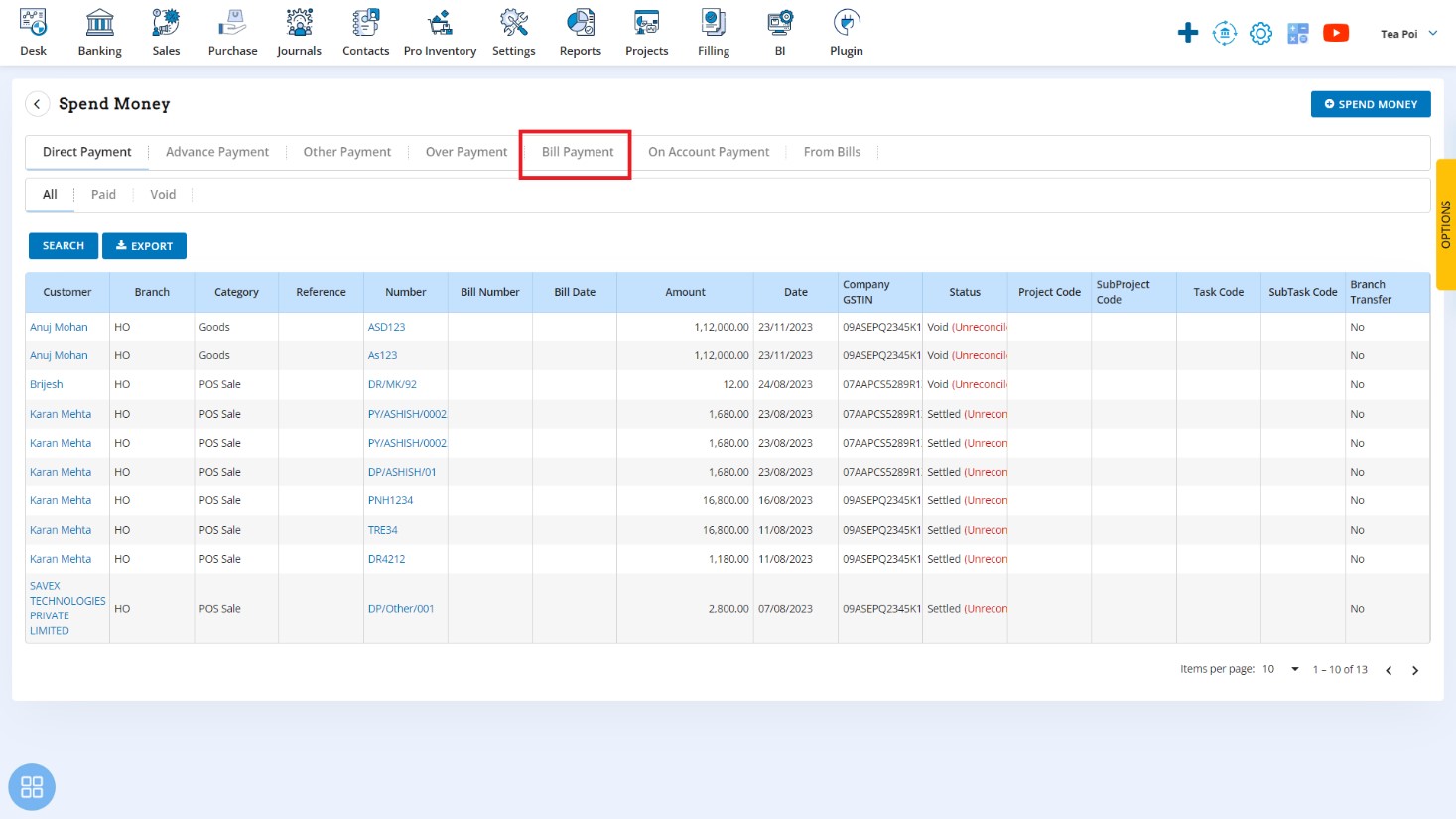Click the gear settings icon in header
The width and height of the screenshot is (1456, 819).
point(1260,33)
